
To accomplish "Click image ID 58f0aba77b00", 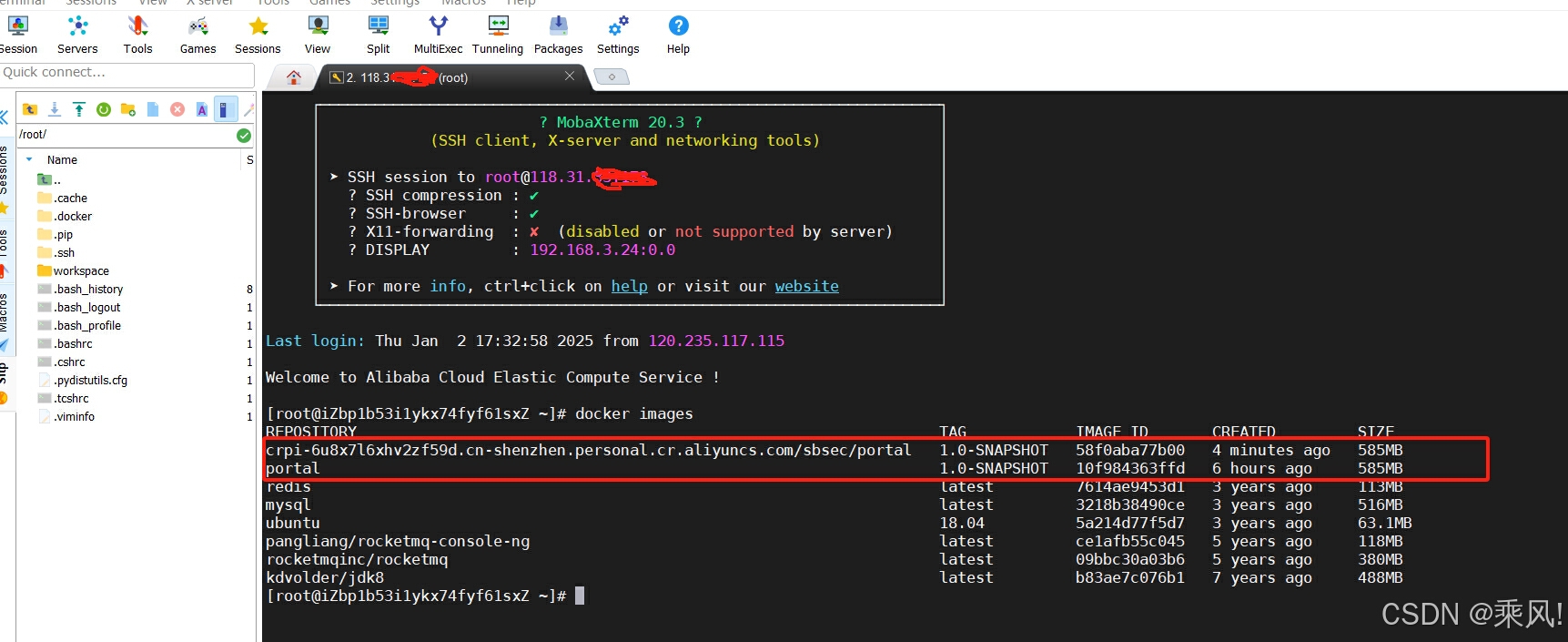I will (x=1130, y=450).
